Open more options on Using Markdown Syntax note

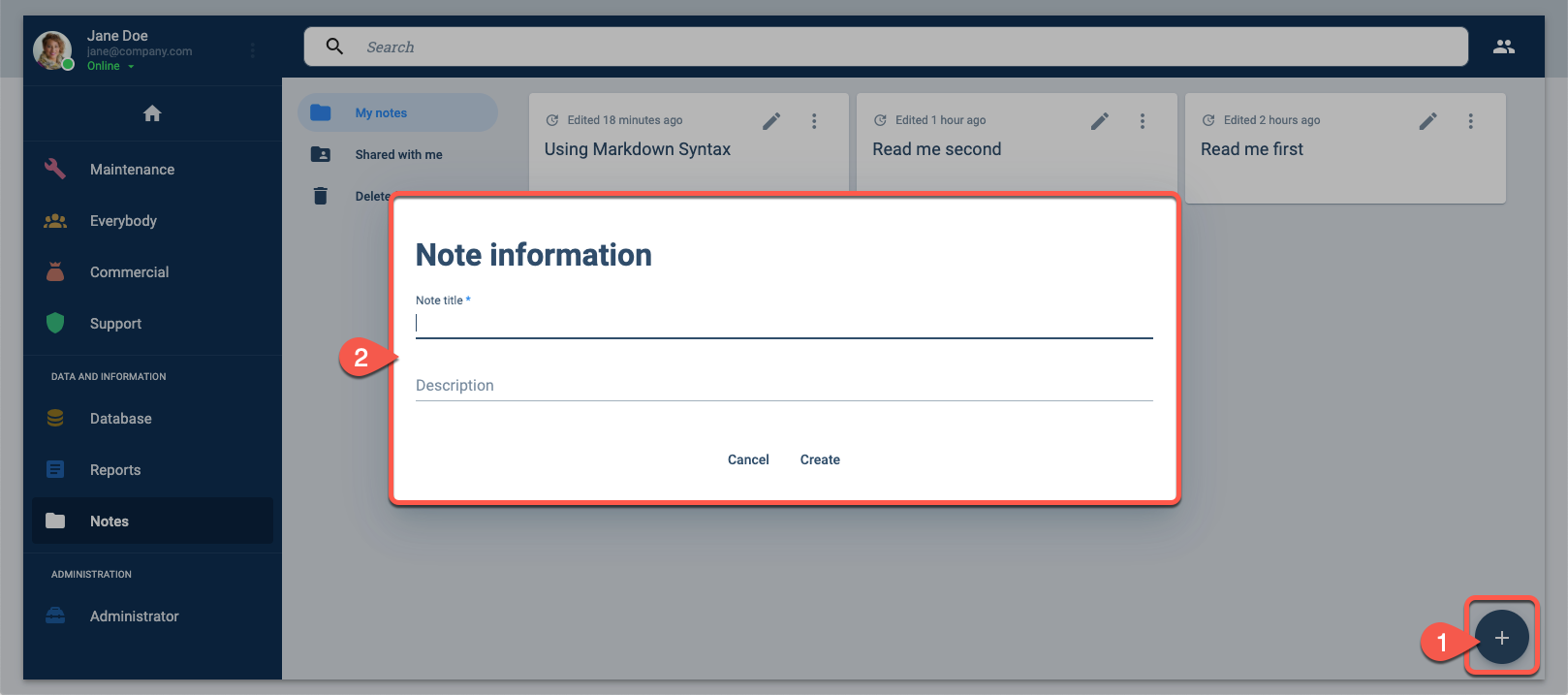coord(814,121)
